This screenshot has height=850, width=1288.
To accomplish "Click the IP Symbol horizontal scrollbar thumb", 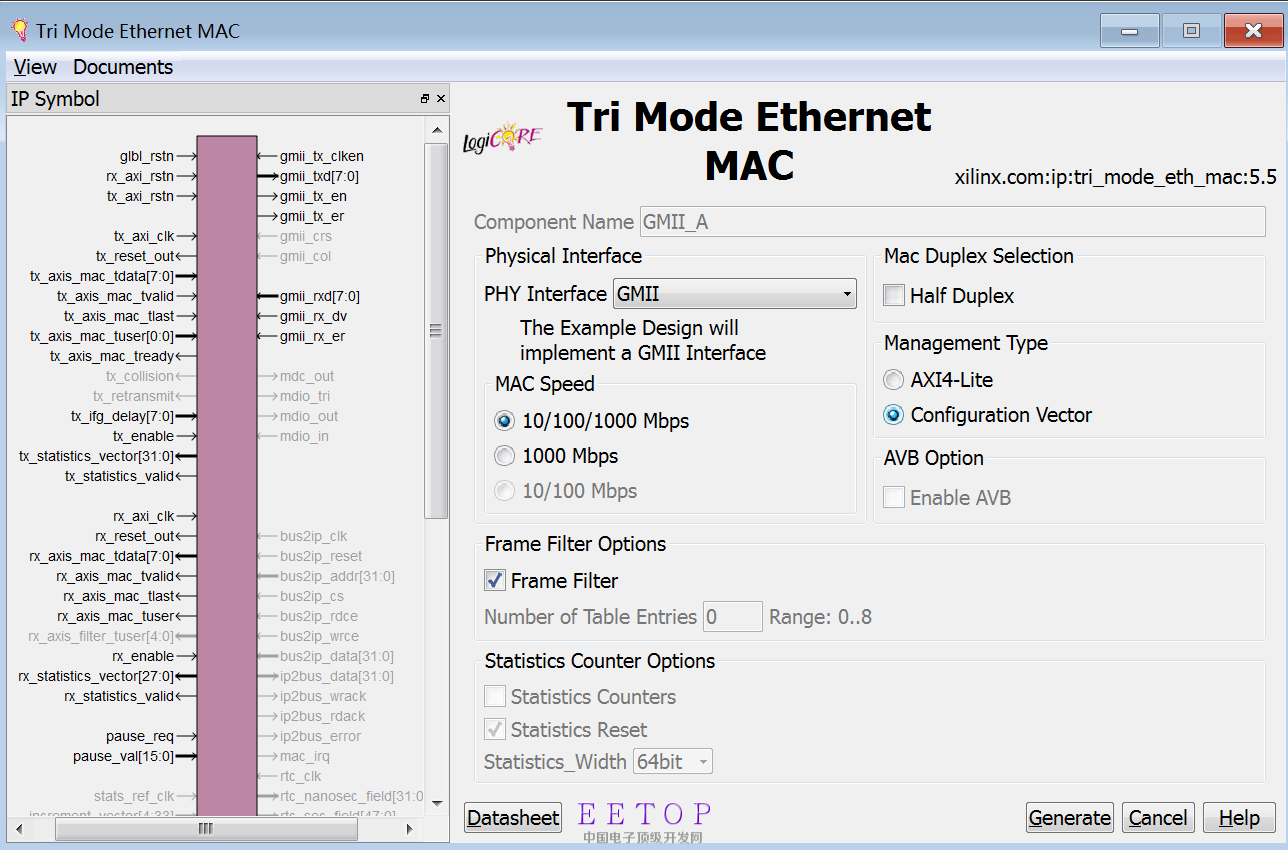I will (x=205, y=828).
